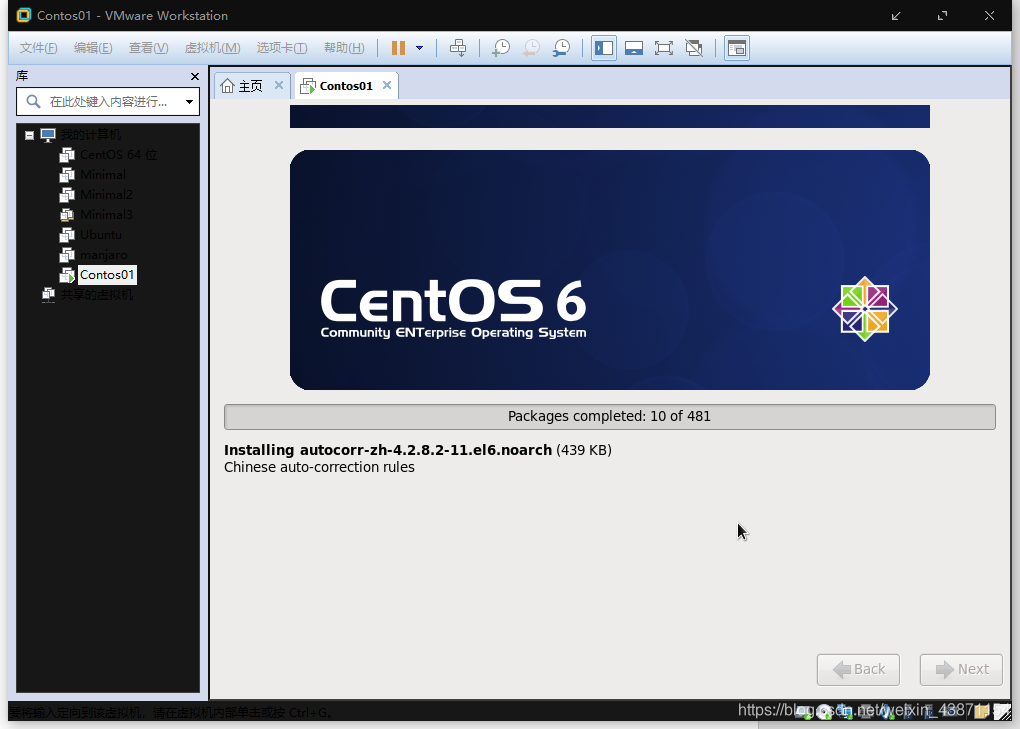This screenshot has height=729, width=1020.
Task: Open the 虚拟机(M) menu
Action: 213,48
